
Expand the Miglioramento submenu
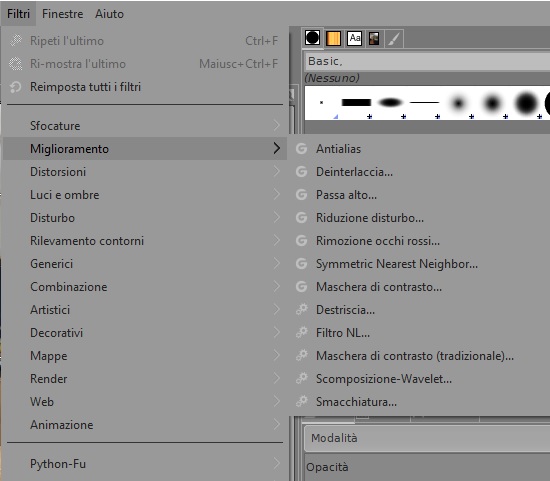click(x=145, y=149)
